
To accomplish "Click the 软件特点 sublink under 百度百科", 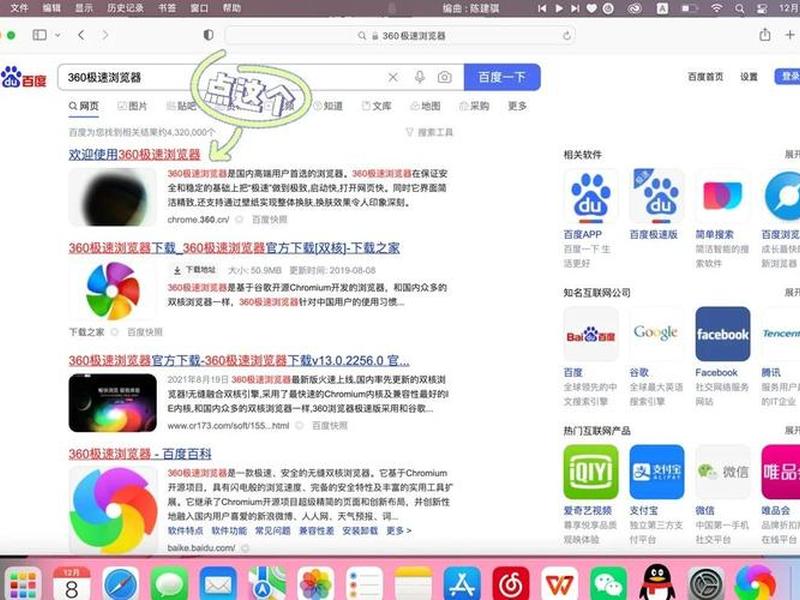I will 185,531.
